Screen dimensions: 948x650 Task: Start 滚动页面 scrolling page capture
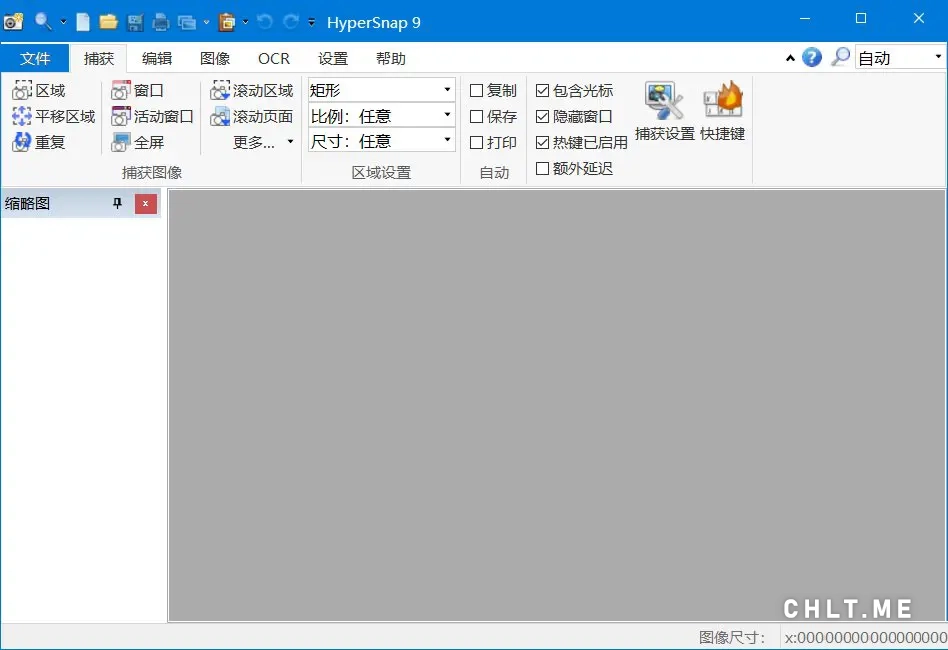tap(252, 116)
